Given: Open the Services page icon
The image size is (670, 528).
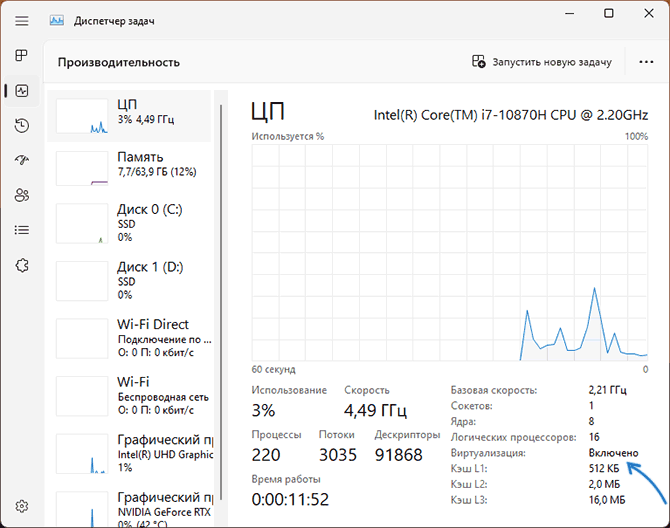Looking at the screenshot, I should click(x=22, y=265).
